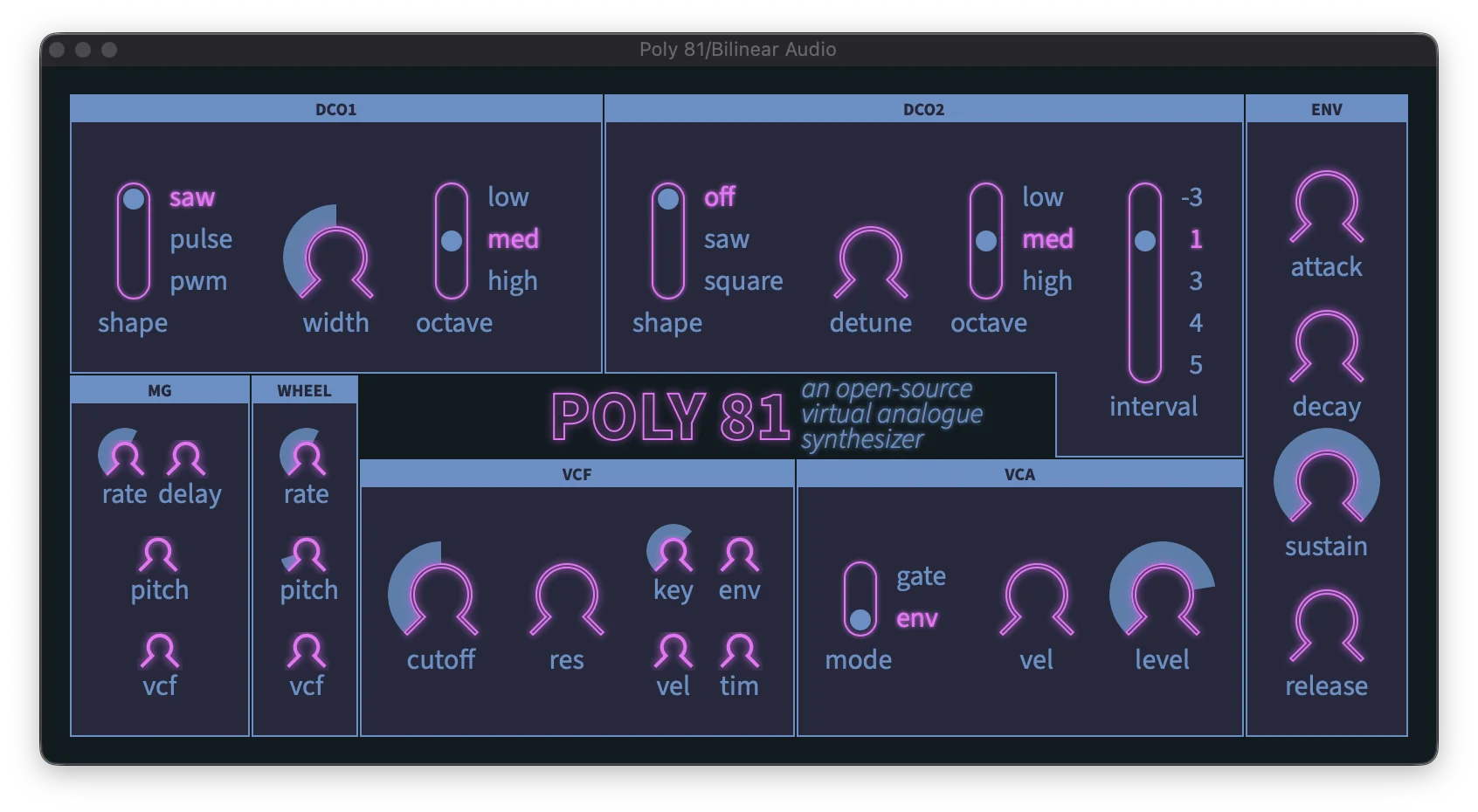Image resolution: width=1478 pixels, height=812 pixels.
Task: Click the ENV attack knob
Action: pos(1326,204)
